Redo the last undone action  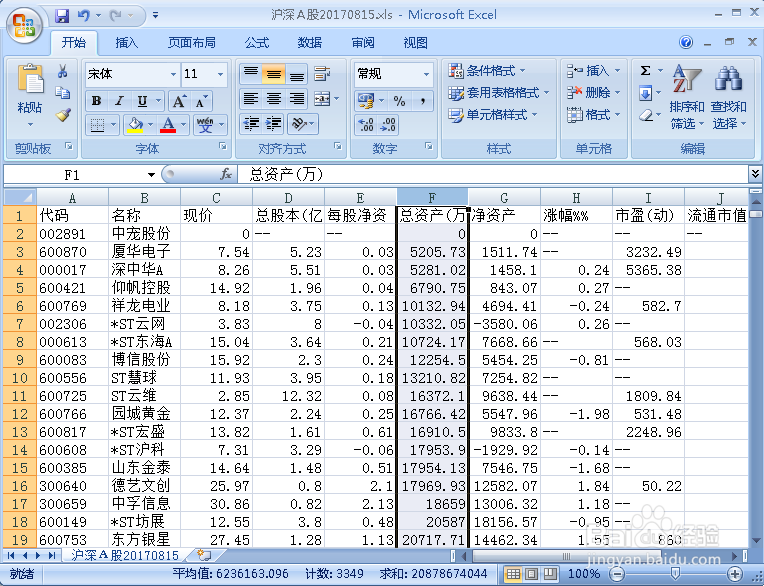pos(116,16)
